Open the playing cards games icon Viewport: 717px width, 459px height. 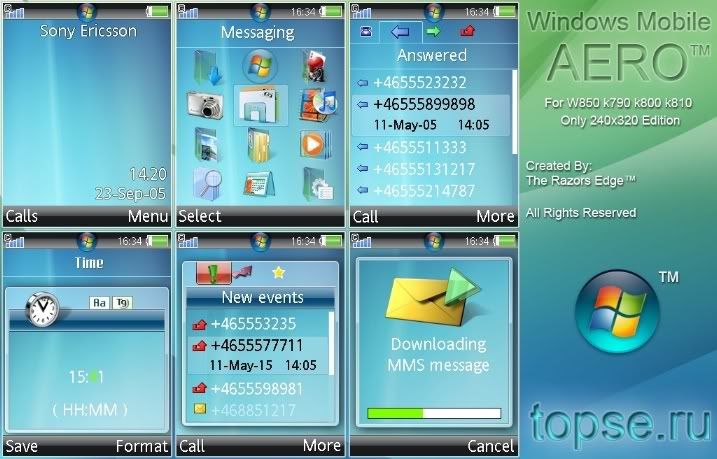pyautogui.click(x=315, y=66)
